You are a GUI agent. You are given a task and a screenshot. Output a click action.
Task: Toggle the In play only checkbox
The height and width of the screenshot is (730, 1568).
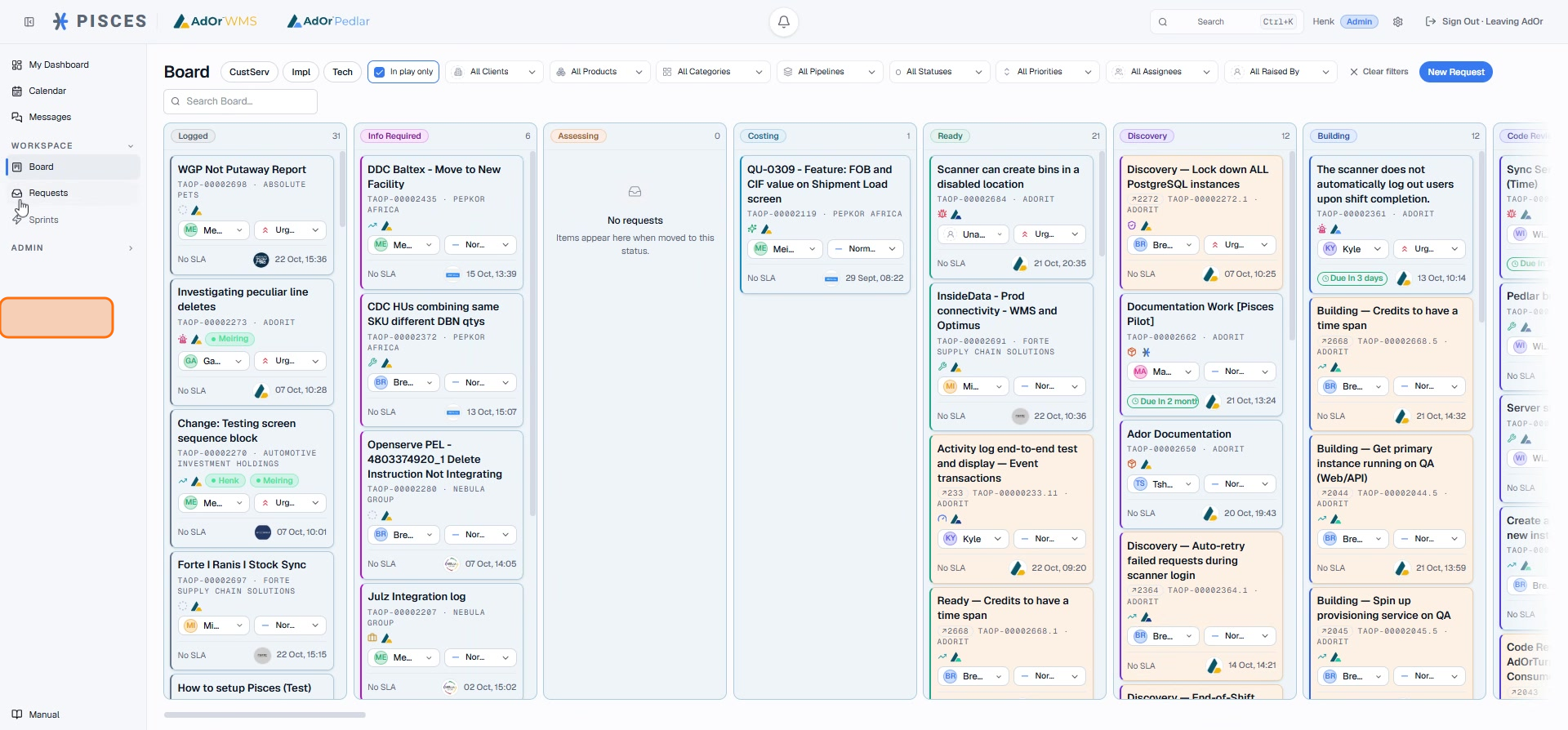point(379,72)
